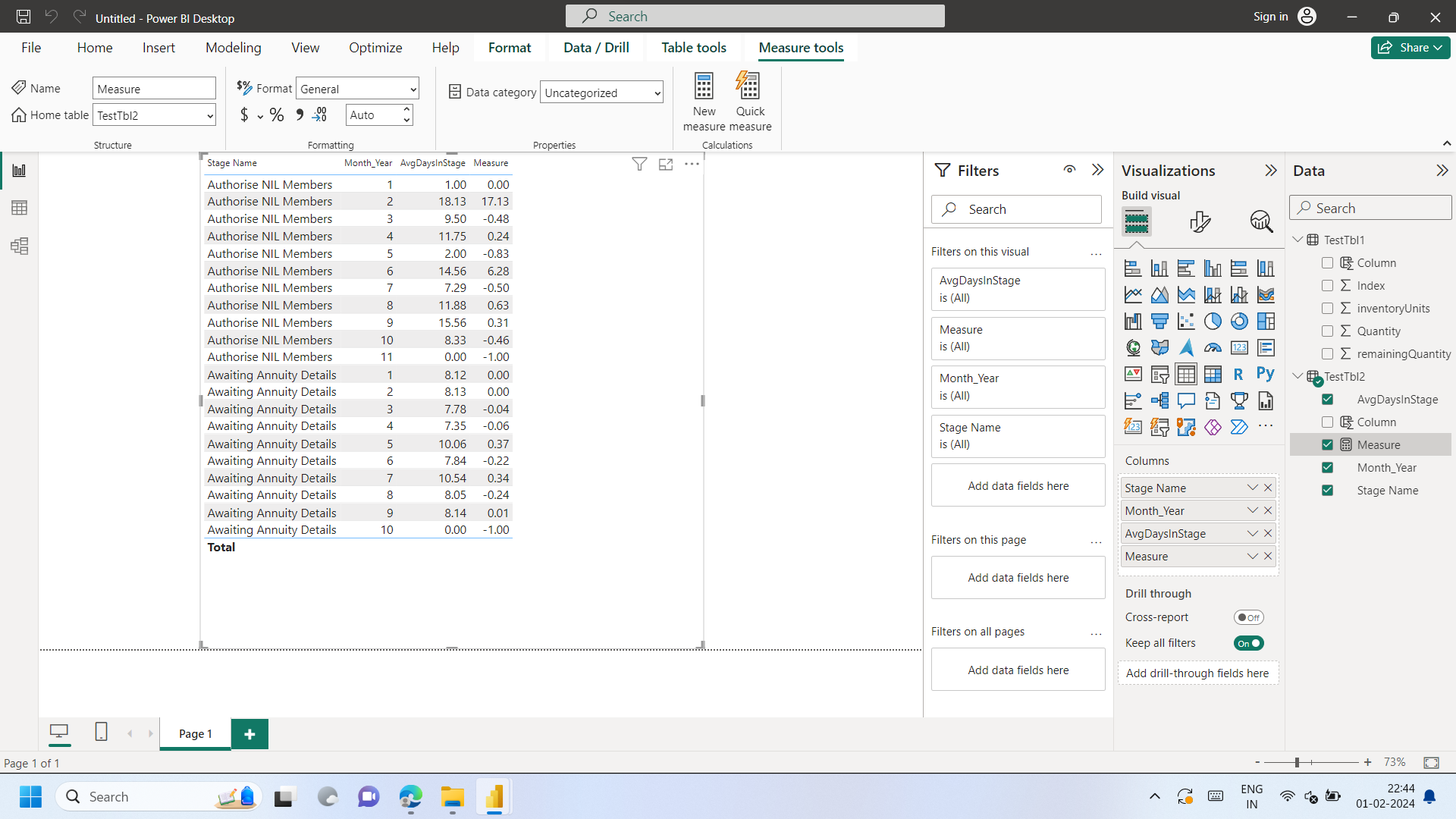Collapse the TestTbl1 table tree
The height and width of the screenshot is (819, 1456).
coord(1298,240)
